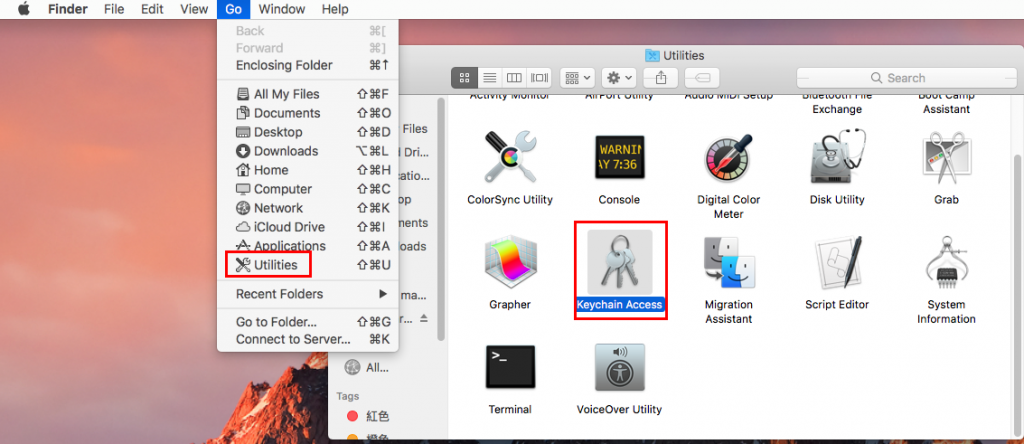1024x444 pixels.
Task: Choose Applications in Go menu
Action: pos(308,246)
